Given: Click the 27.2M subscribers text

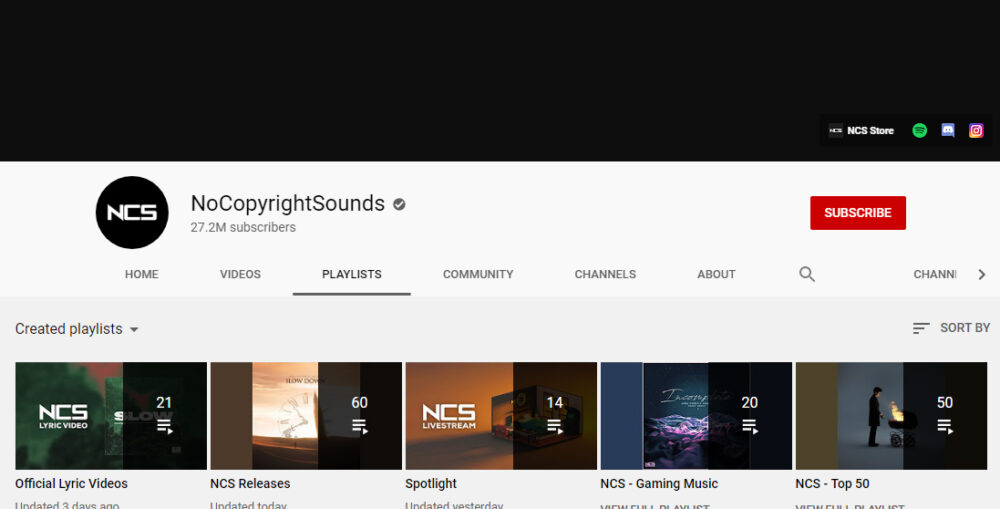Looking at the screenshot, I should [243, 227].
